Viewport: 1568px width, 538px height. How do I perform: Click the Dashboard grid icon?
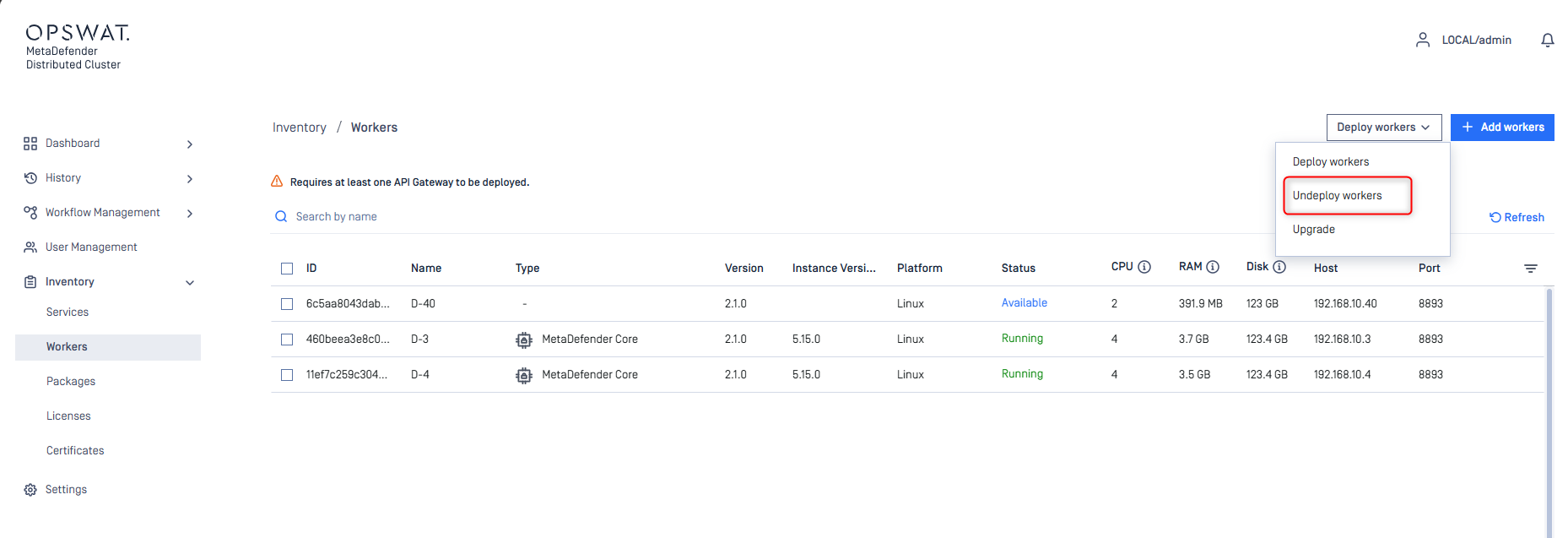pyautogui.click(x=30, y=144)
